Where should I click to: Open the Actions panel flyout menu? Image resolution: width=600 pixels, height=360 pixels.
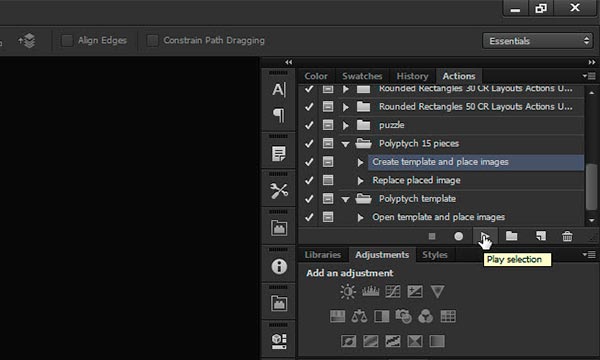tap(590, 76)
